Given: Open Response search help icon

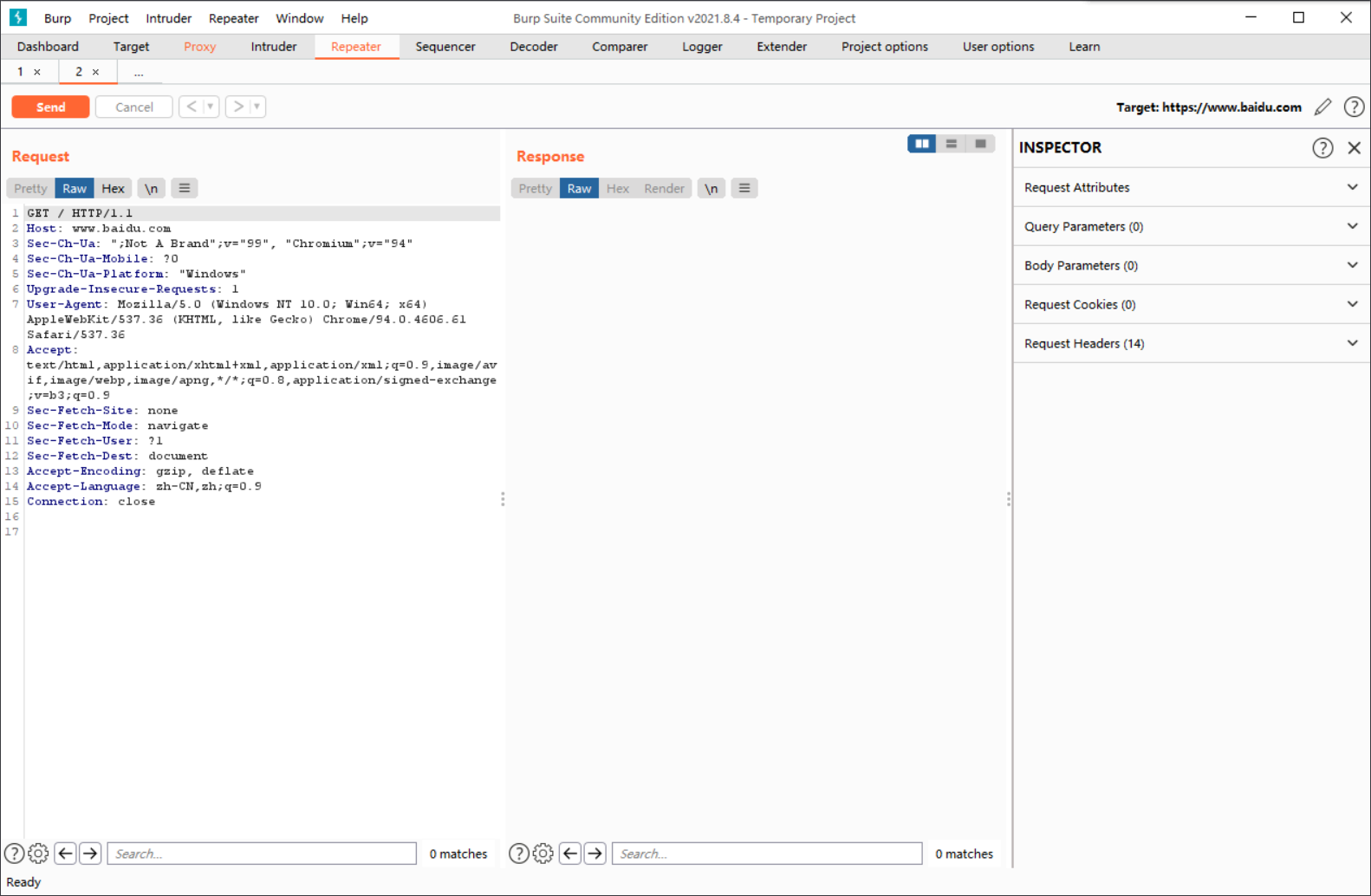Looking at the screenshot, I should pos(518,854).
